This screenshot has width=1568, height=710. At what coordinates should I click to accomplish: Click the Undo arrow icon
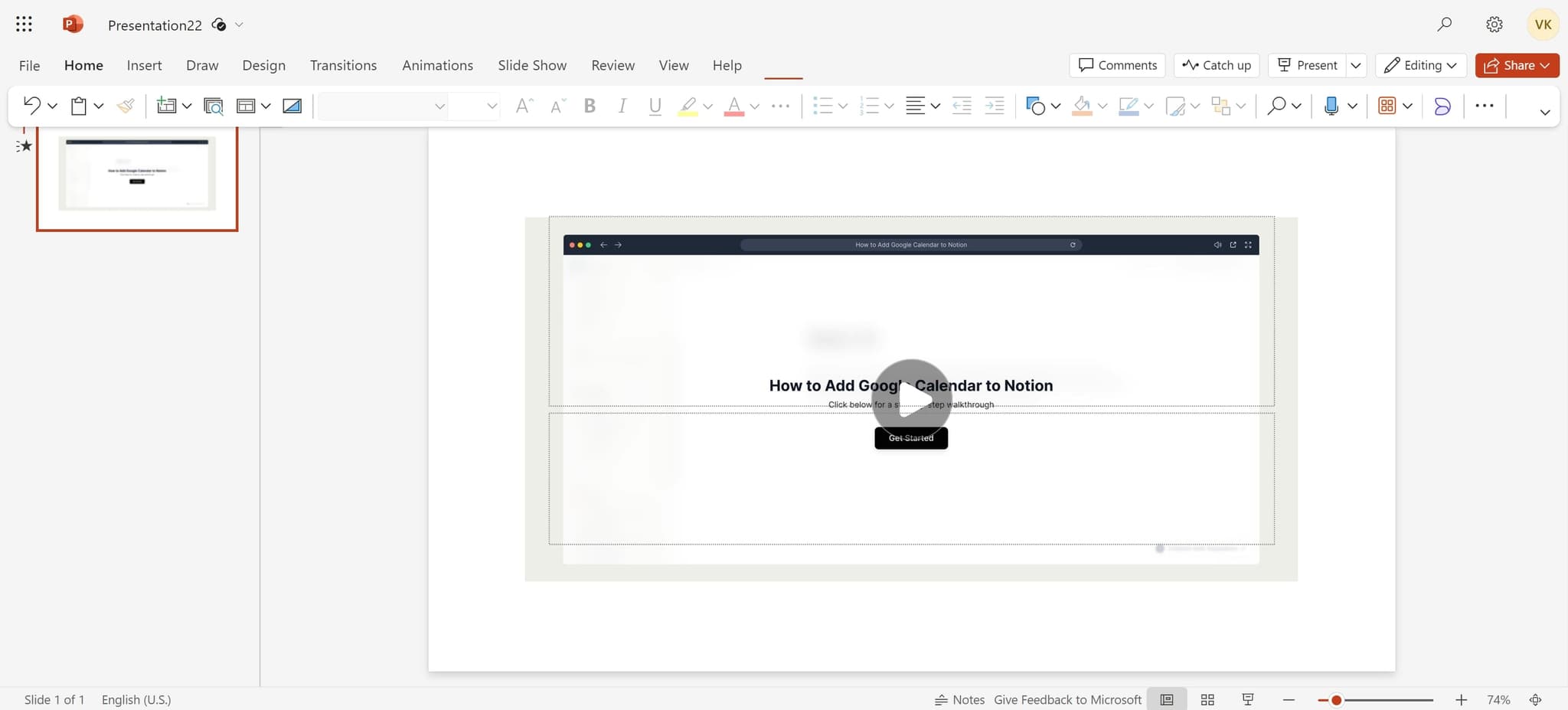coord(31,106)
